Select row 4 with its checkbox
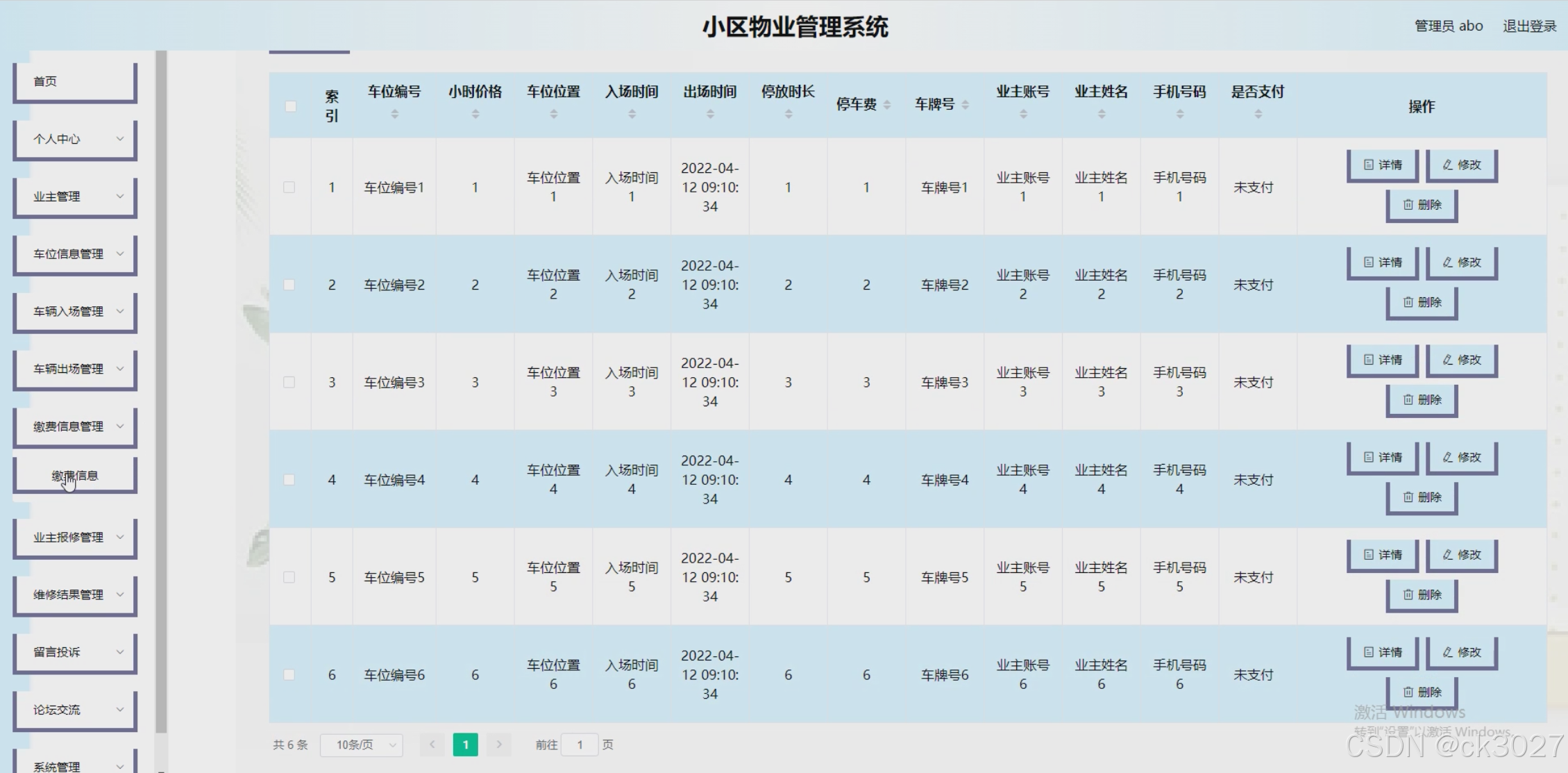 point(289,480)
